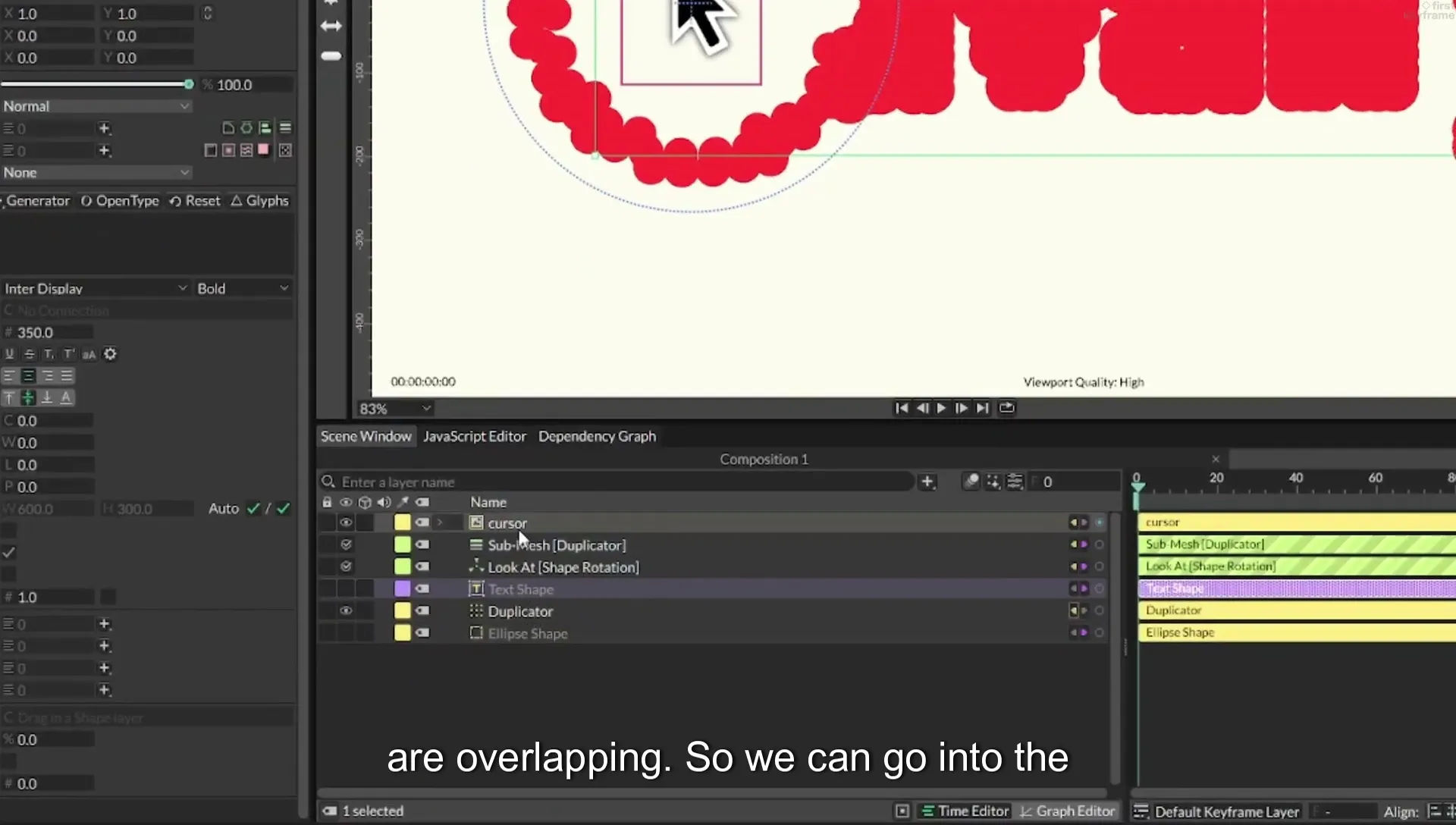
Task: Switch to the Graph Editor tab
Action: point(1068,811)
